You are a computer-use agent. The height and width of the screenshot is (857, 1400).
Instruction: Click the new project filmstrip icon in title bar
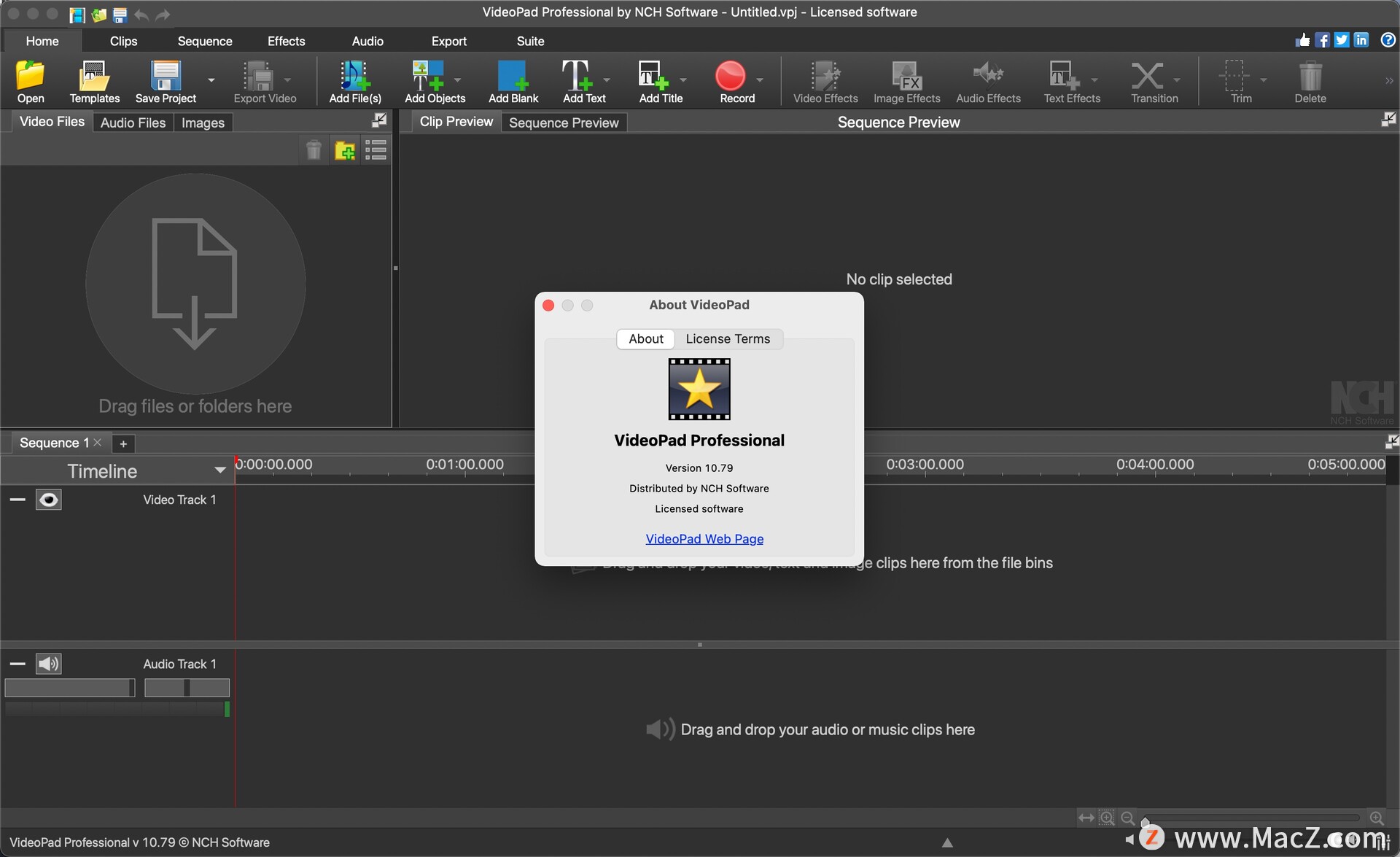coord(77,14)
